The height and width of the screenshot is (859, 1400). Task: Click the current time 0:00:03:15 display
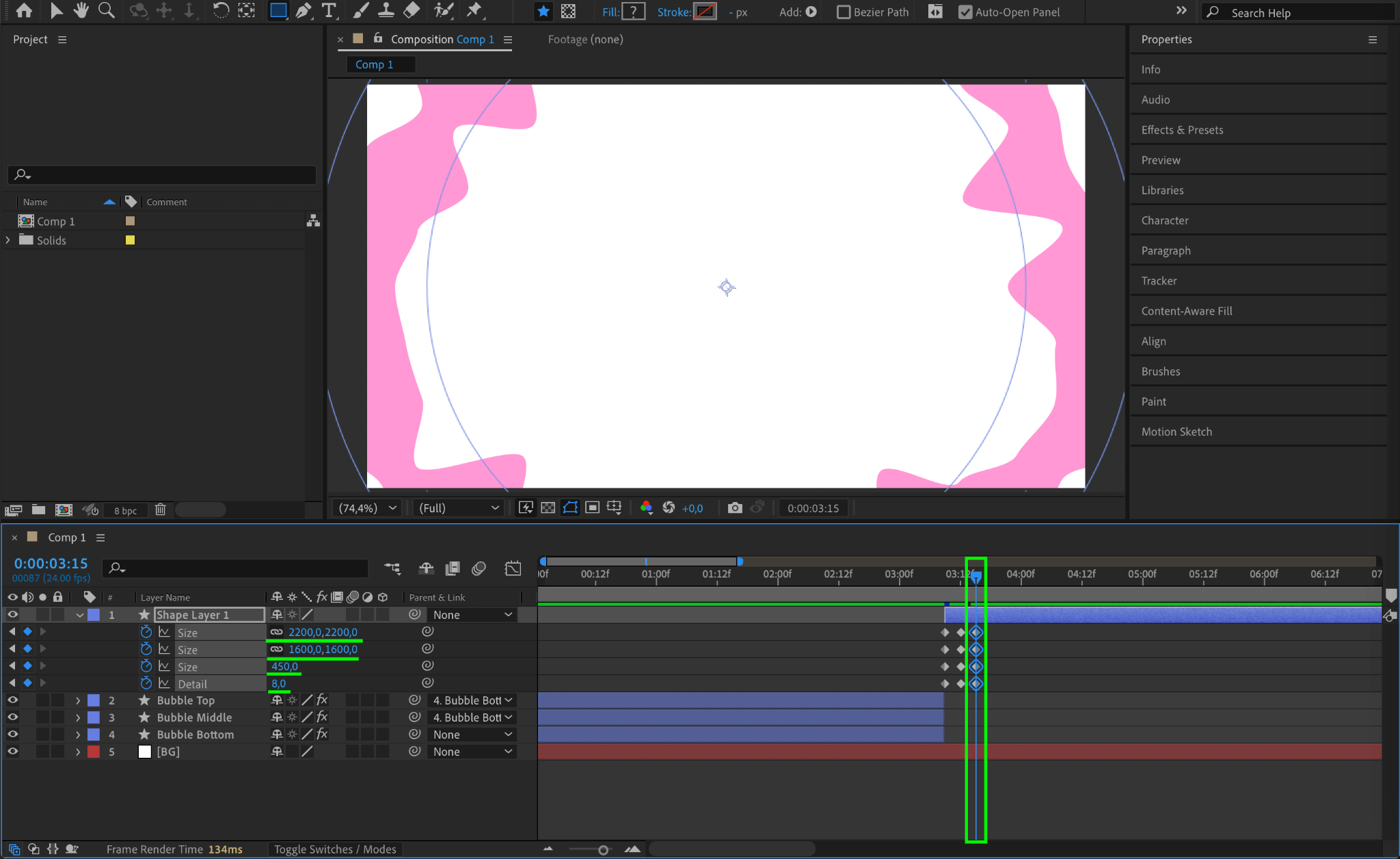[x=51, y=564]
